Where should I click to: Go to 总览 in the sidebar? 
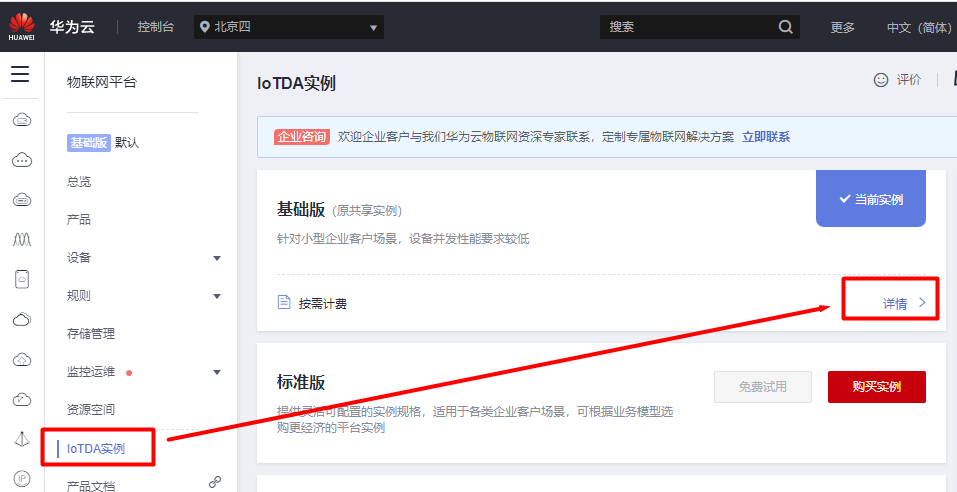[x=79, y=181]
